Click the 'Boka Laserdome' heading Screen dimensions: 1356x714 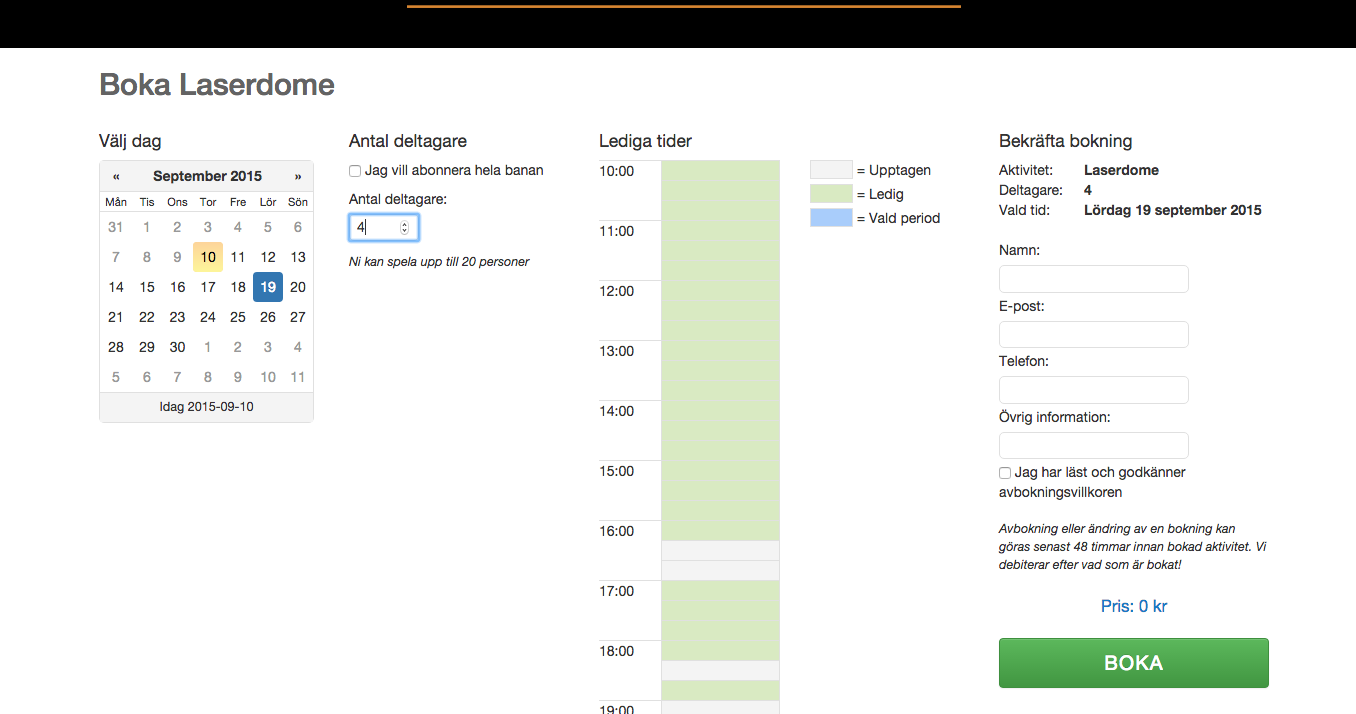pyautogui.click(x=217, y=85)
